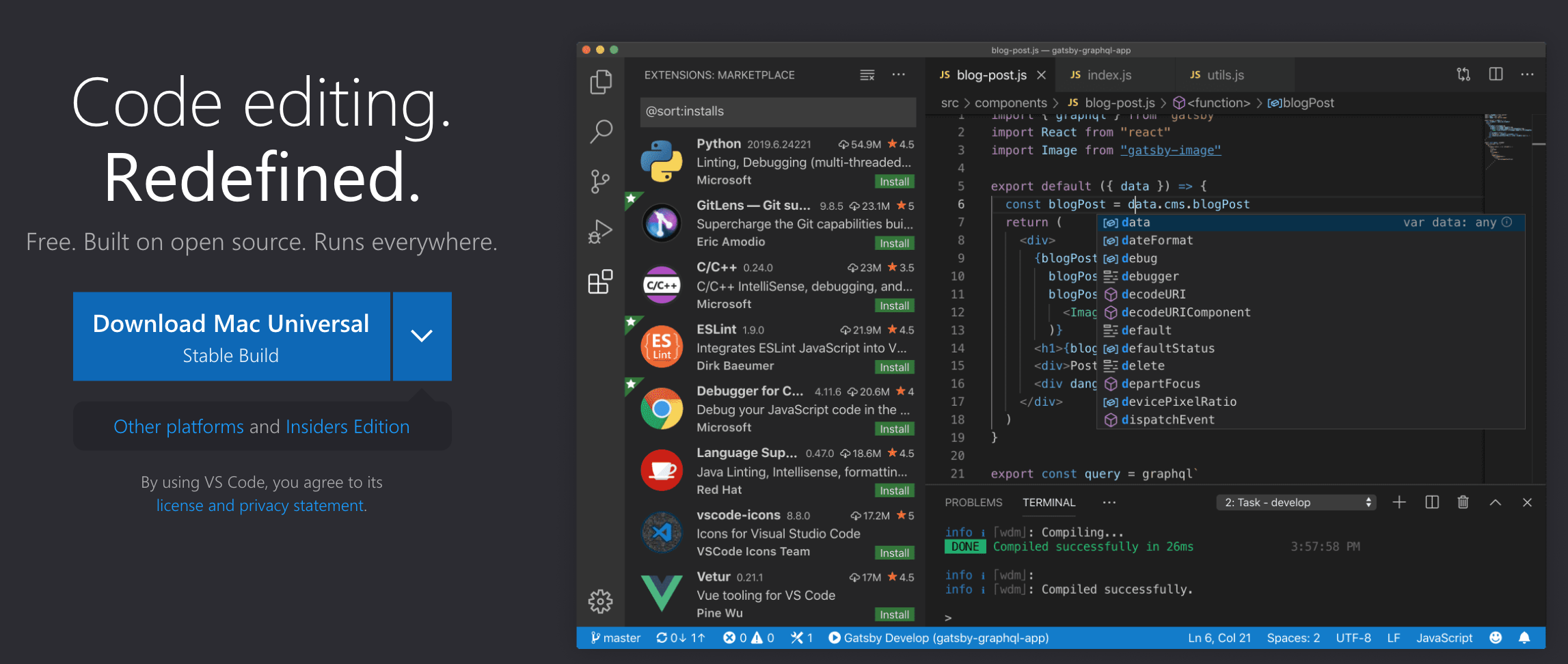Install the Python extension
1568x664 pixels.
pyautogui.click(x=894, y=182)
